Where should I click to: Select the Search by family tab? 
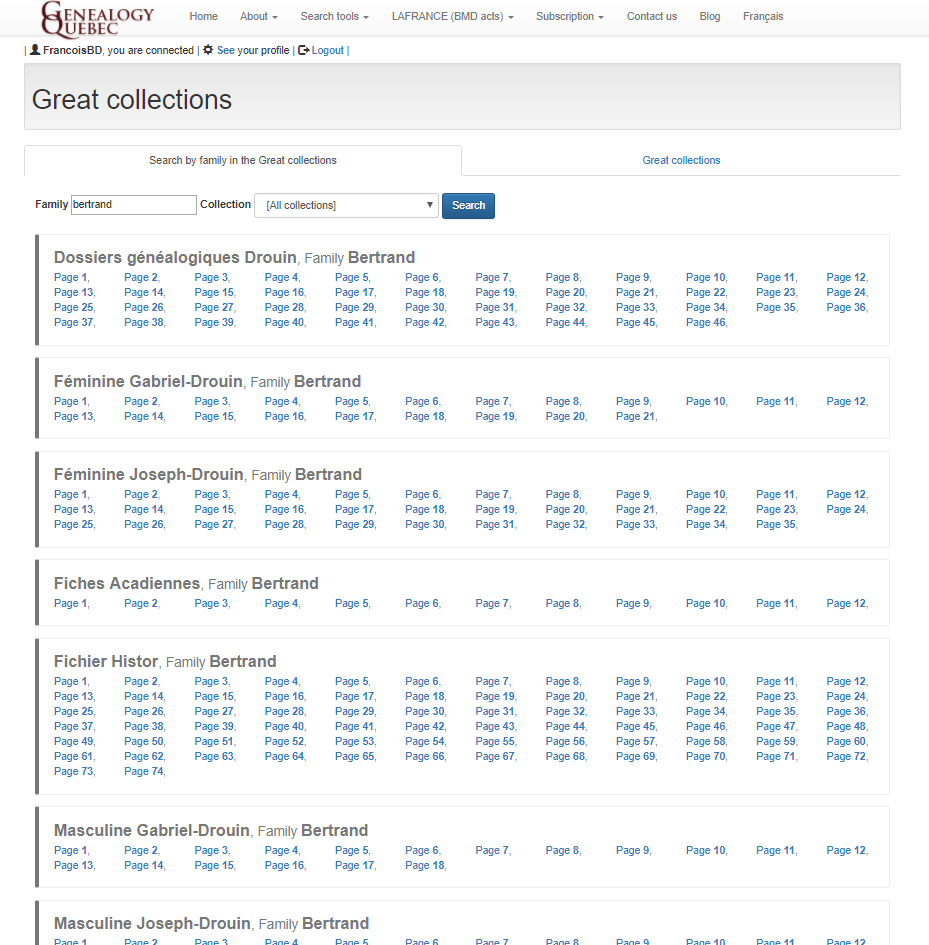pyautogui.click(x=243, y=160)
